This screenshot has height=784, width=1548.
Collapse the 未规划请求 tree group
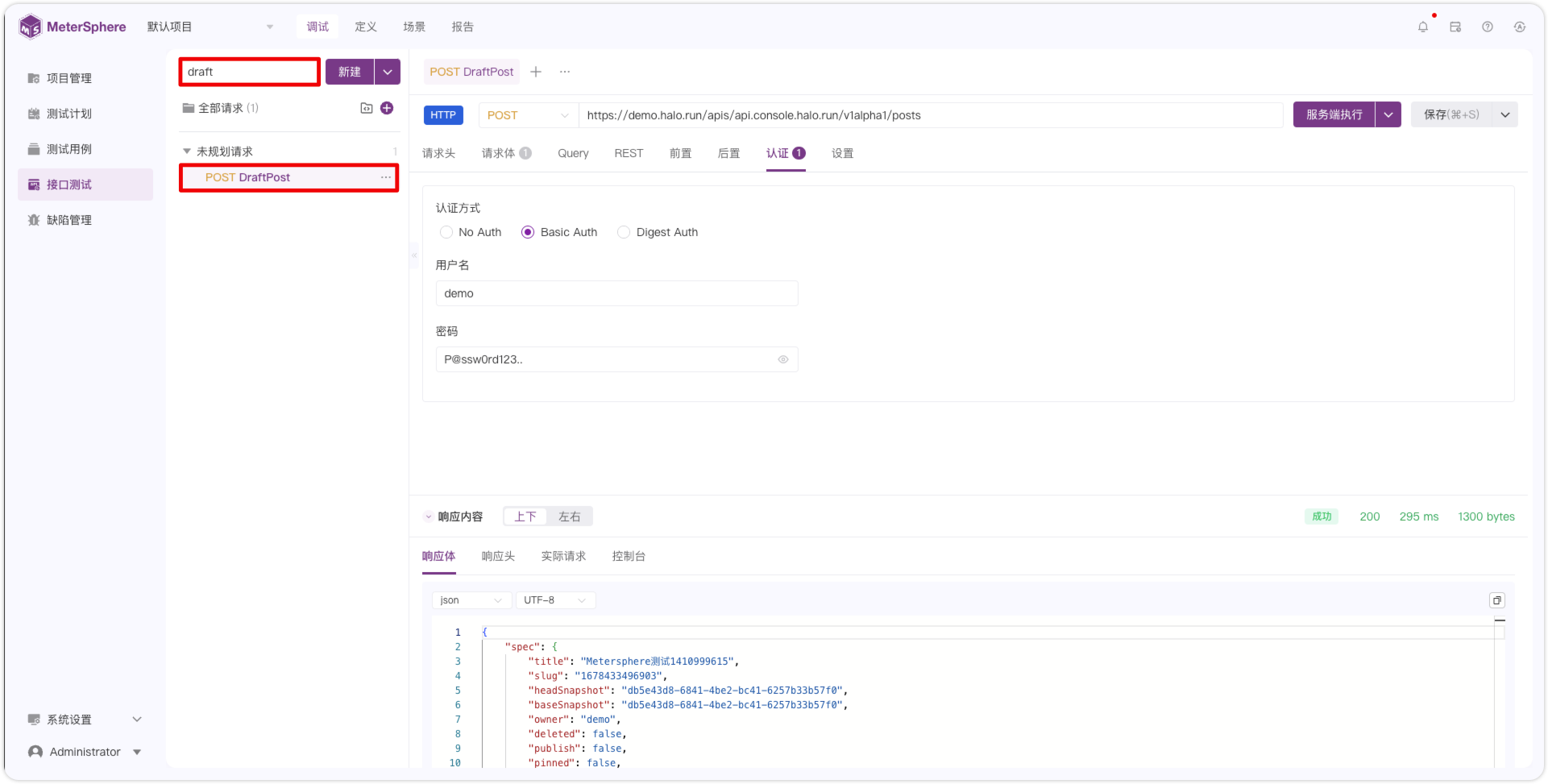pos(187,151)
